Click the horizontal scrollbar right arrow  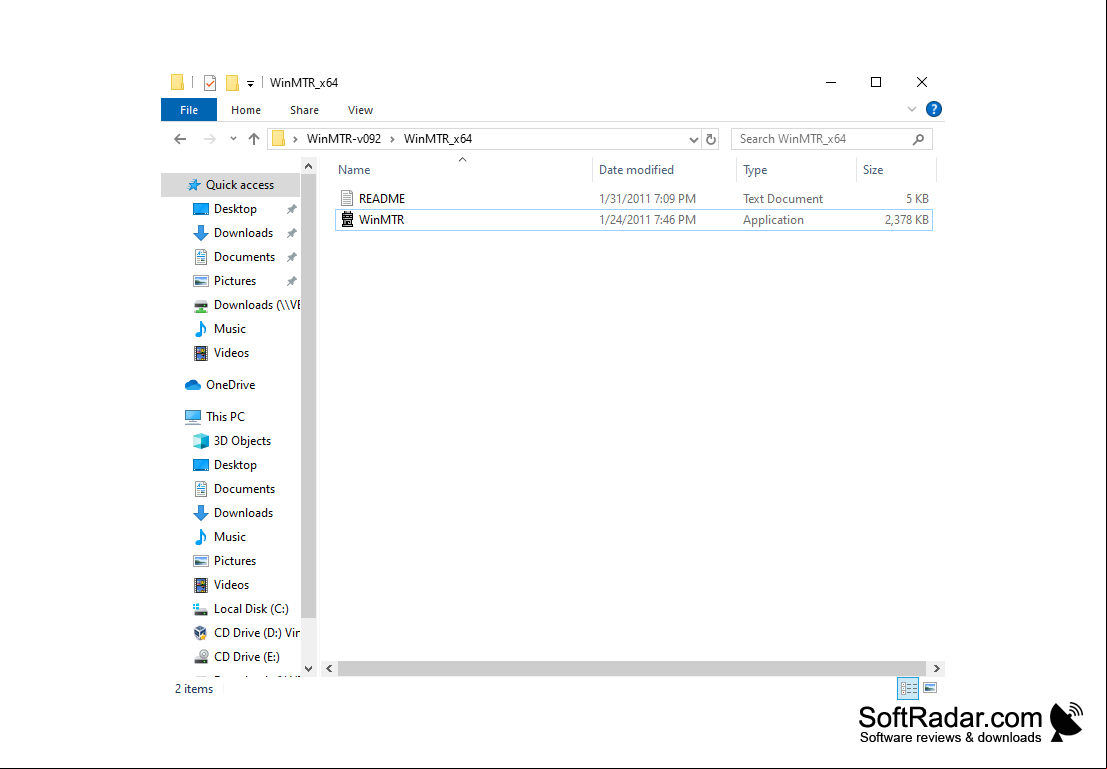click(x=937, y=668)
